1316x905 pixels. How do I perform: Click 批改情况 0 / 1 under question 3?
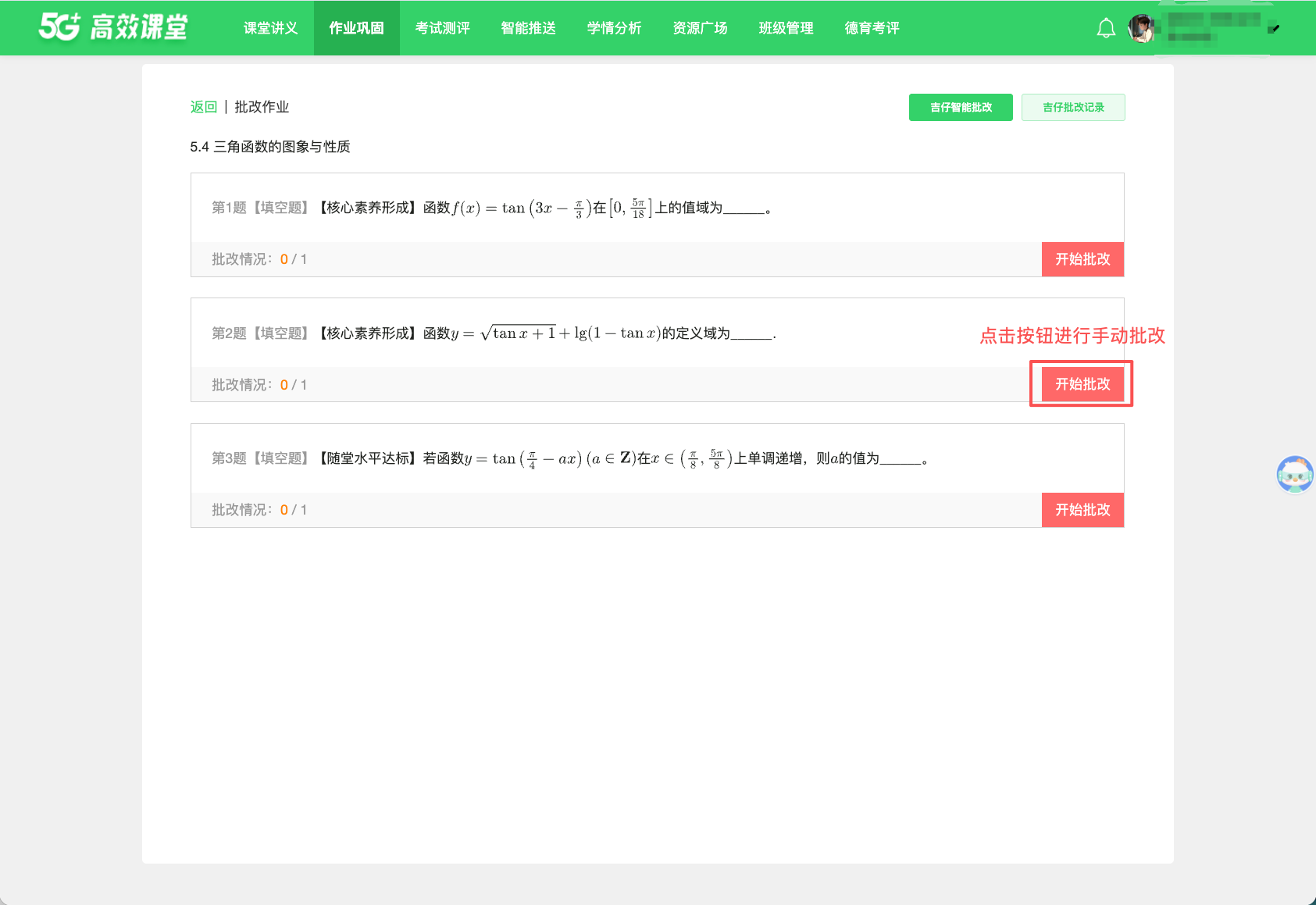click(x=259, y=510)
